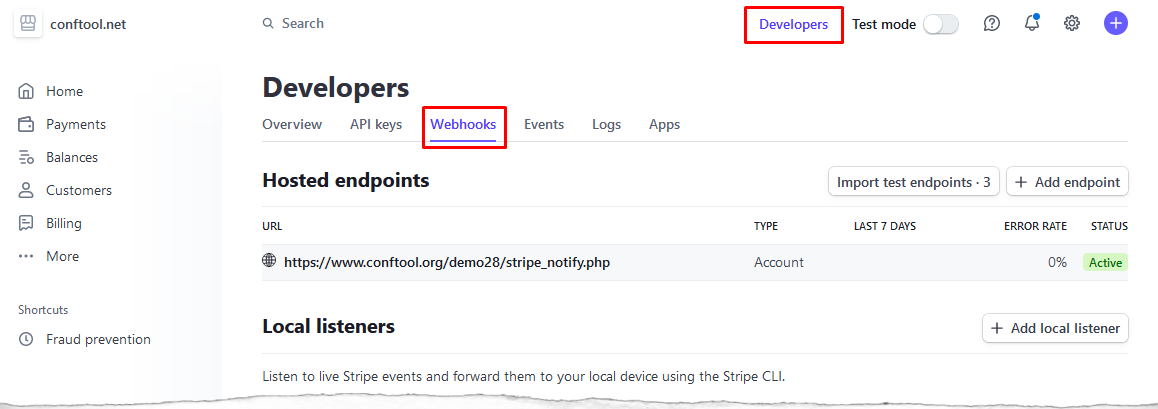The height and width of the screenshot is (409, 1158).
Task: Click the Billing receipt icon
Action: point(27,223)
